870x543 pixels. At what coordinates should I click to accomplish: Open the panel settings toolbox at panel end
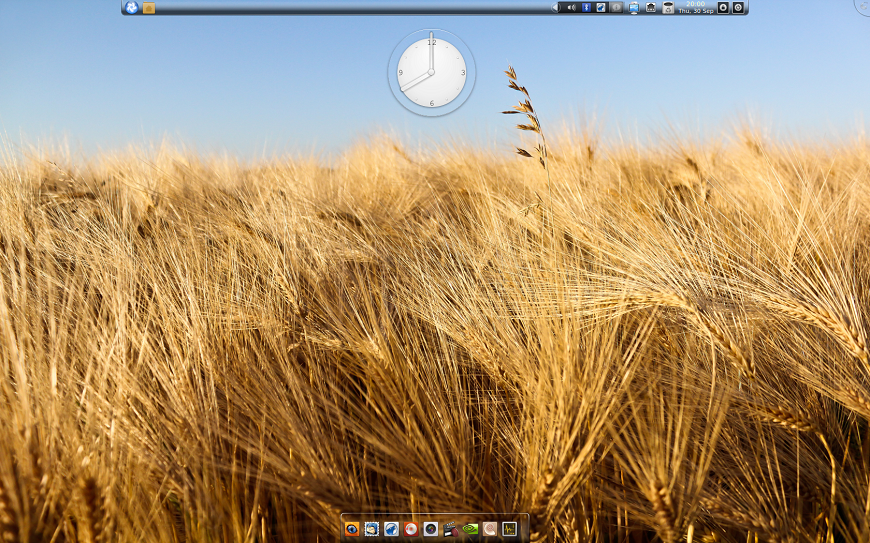[x=739, y=7]
